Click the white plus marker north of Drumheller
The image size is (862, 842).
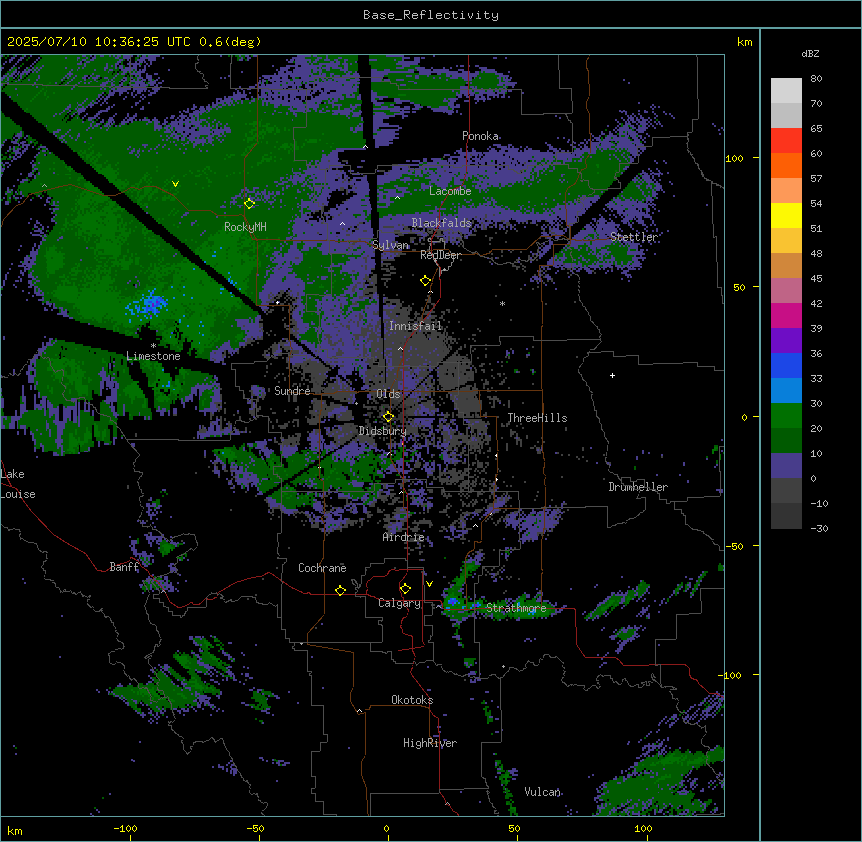[612, 375]
